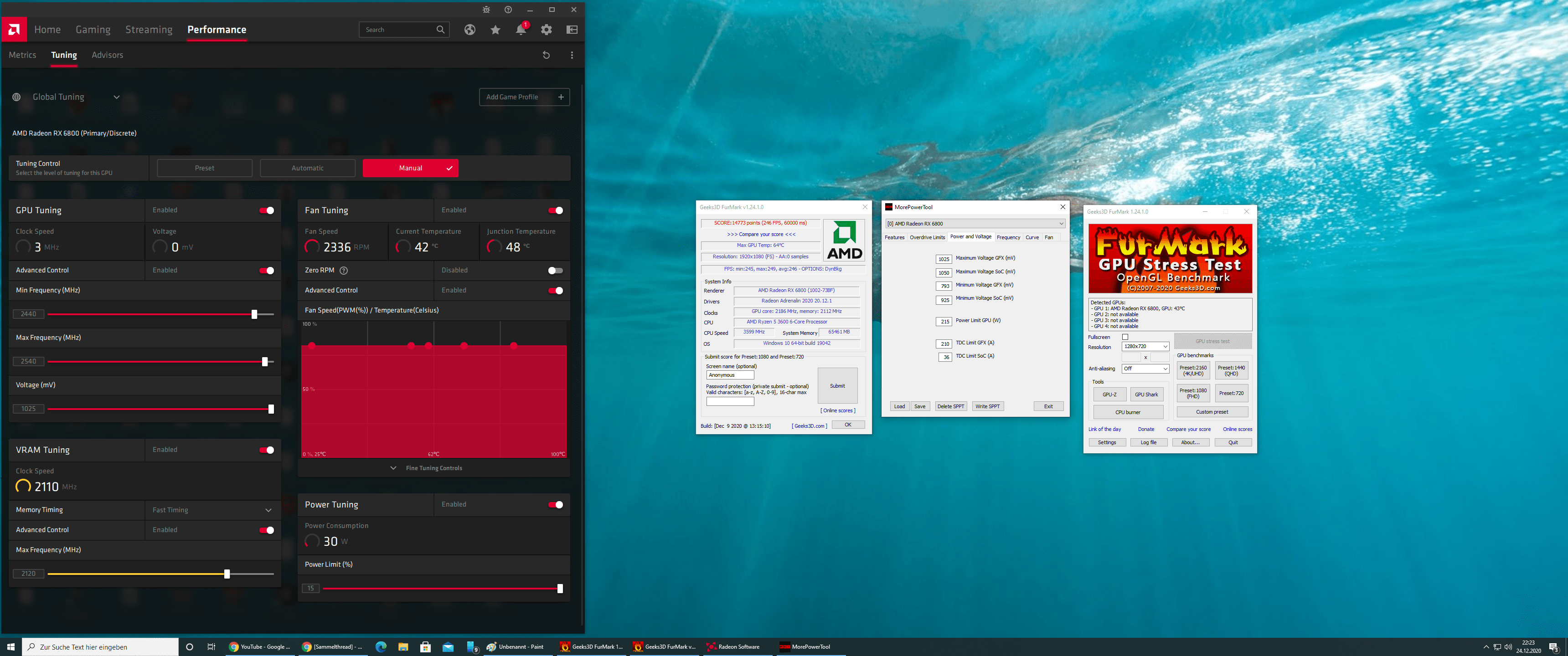Click the AMD logo home icon
1568x656 pixels.
[x=13, y=29]
